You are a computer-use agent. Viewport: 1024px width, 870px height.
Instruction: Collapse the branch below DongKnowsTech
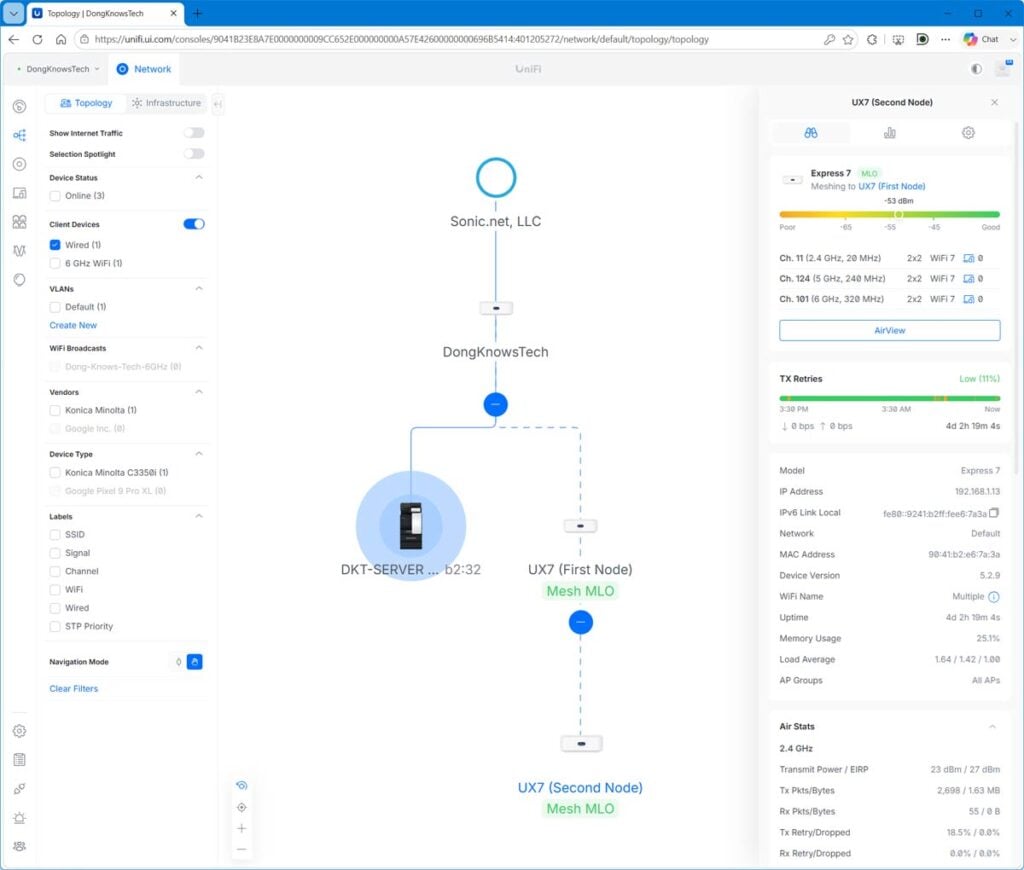(x=496, y=404)
